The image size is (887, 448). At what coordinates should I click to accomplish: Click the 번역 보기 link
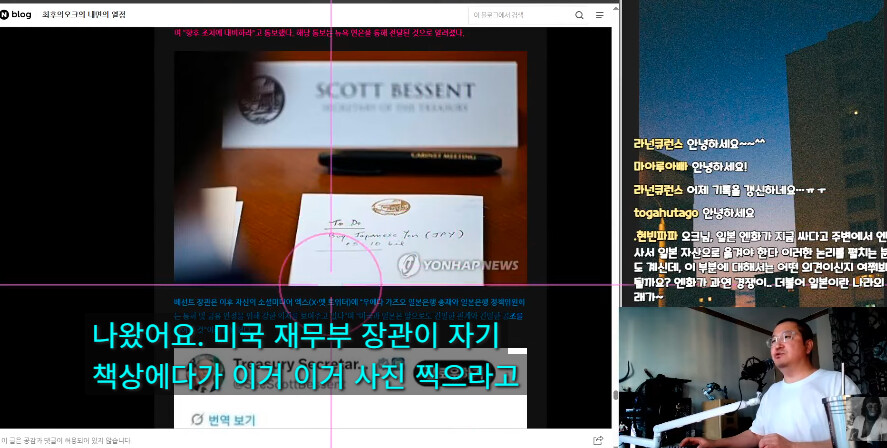[x=231, y=420]
